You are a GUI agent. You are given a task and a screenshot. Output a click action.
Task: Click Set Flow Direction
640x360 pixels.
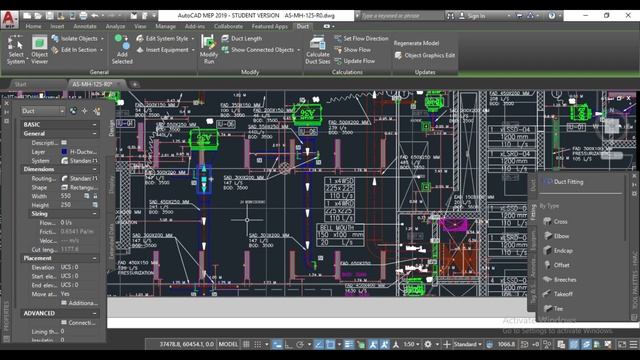coord(361,38)
